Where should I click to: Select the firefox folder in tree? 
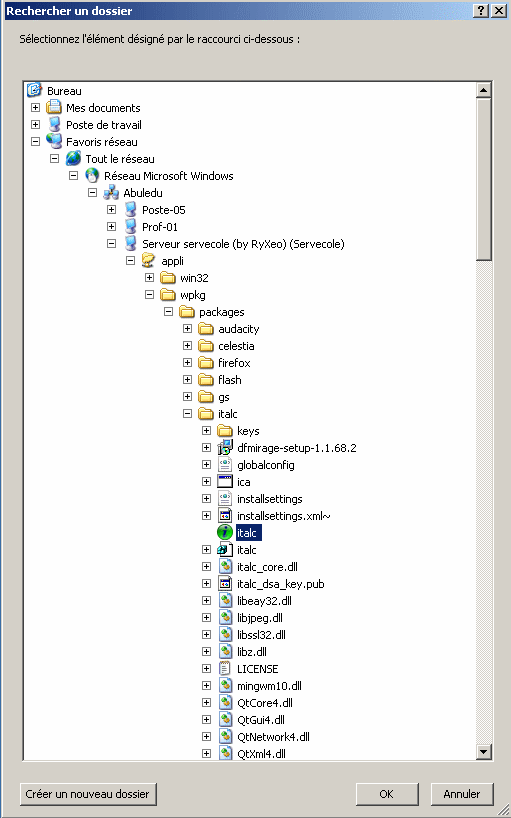click(234, 363)
